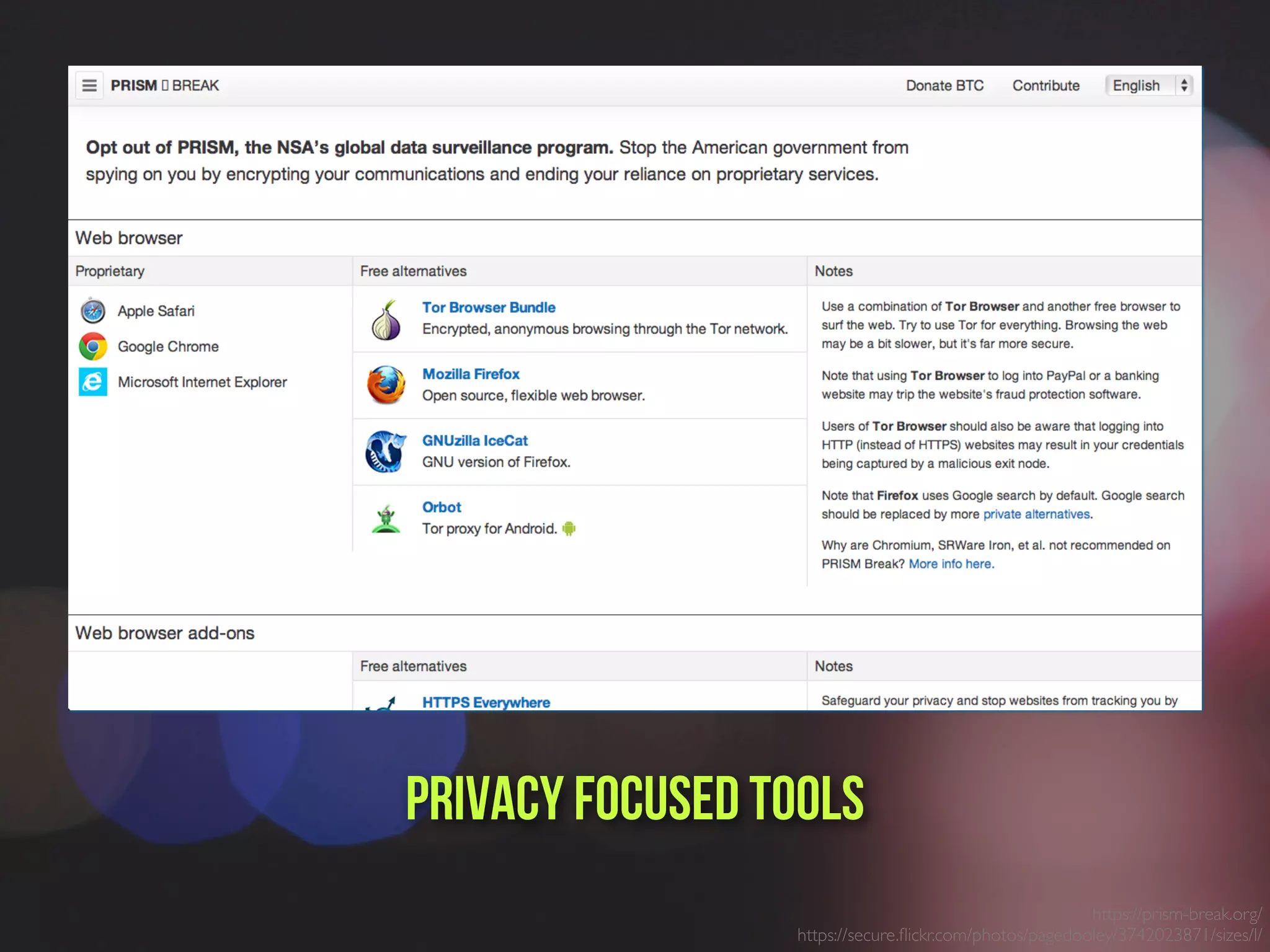Click 'GNU version of Firefox.' description
Viewport: 1270px width, 952px height.
(x=496, y=462)
